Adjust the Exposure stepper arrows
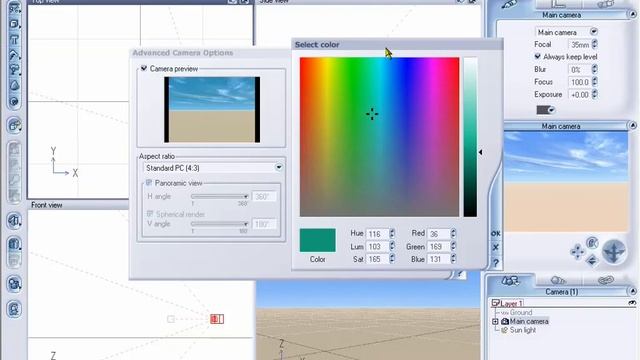This screenshot has width=640, height=360. point(595,94)
